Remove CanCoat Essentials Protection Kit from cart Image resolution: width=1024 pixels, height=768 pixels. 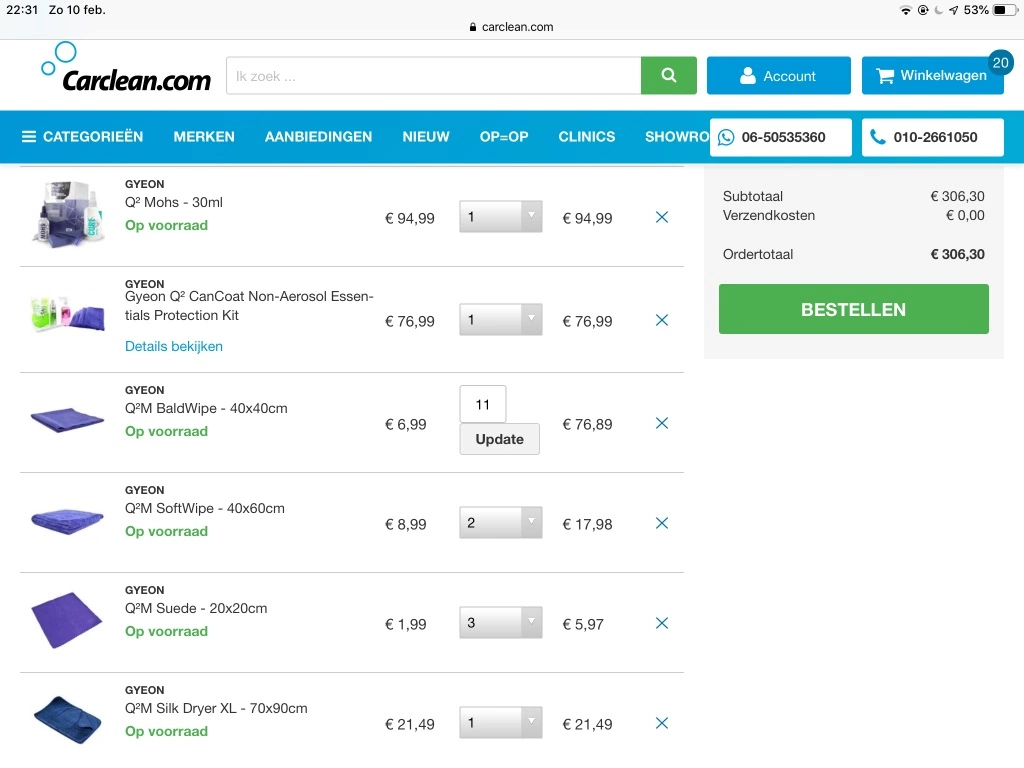[662, 320]
